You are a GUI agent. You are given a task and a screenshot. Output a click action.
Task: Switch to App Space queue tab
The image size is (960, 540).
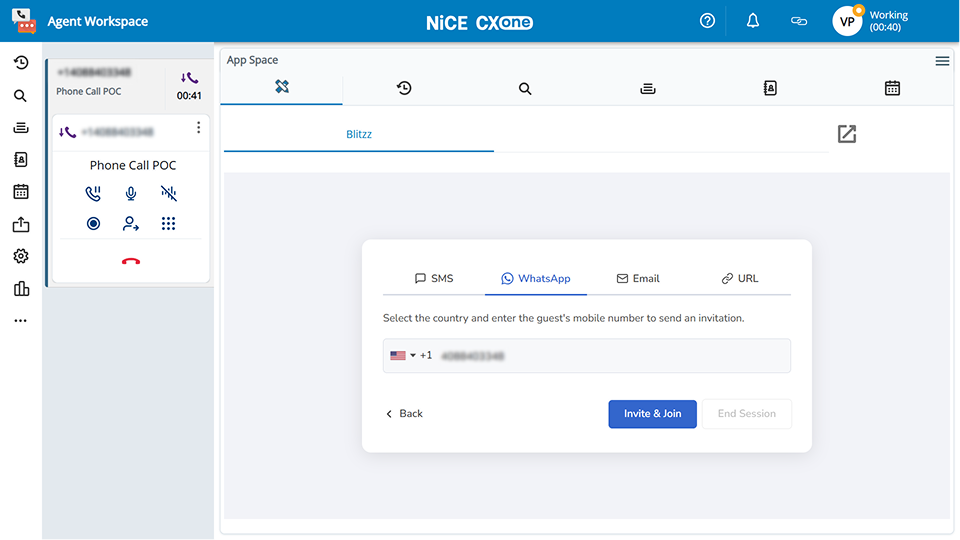[x=648, y=89]
